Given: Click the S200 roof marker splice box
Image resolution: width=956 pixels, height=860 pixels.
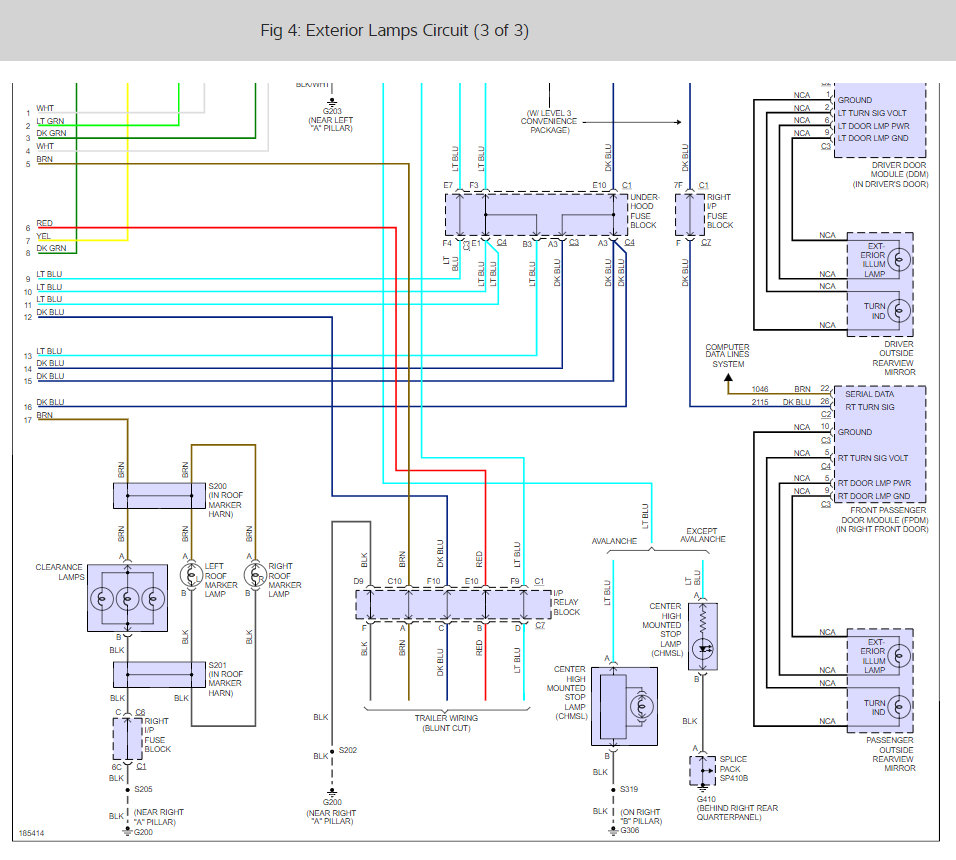Looking at the screenshot, I should 159,496.
